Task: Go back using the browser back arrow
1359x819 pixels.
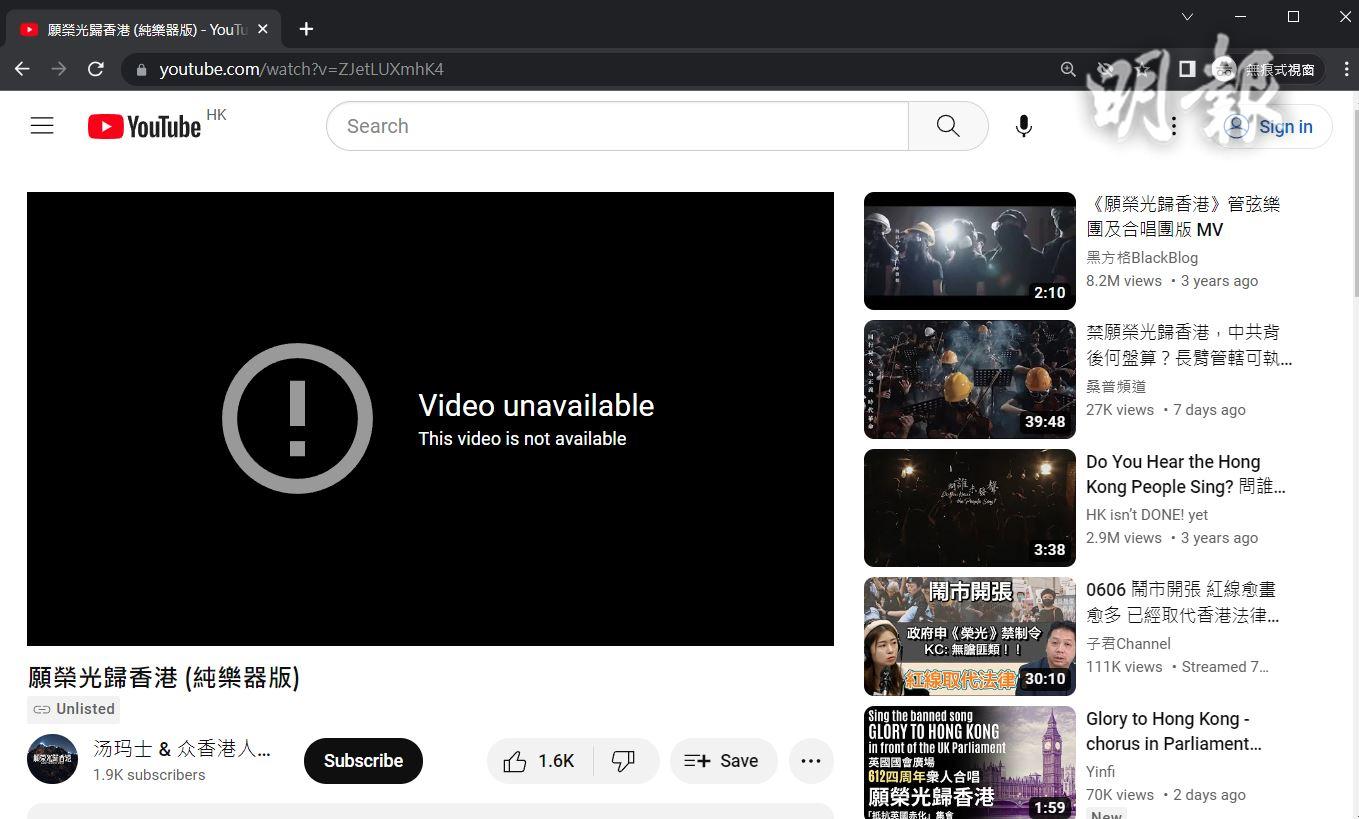Action: point(22,69)
